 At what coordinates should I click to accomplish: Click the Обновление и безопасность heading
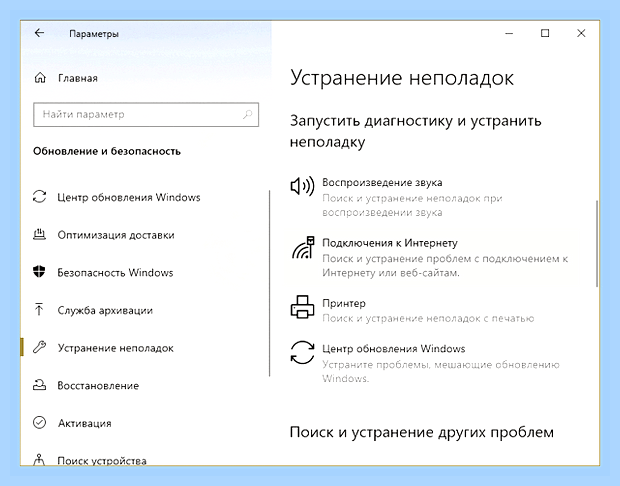pyautogui.click(x=107, y=151)
